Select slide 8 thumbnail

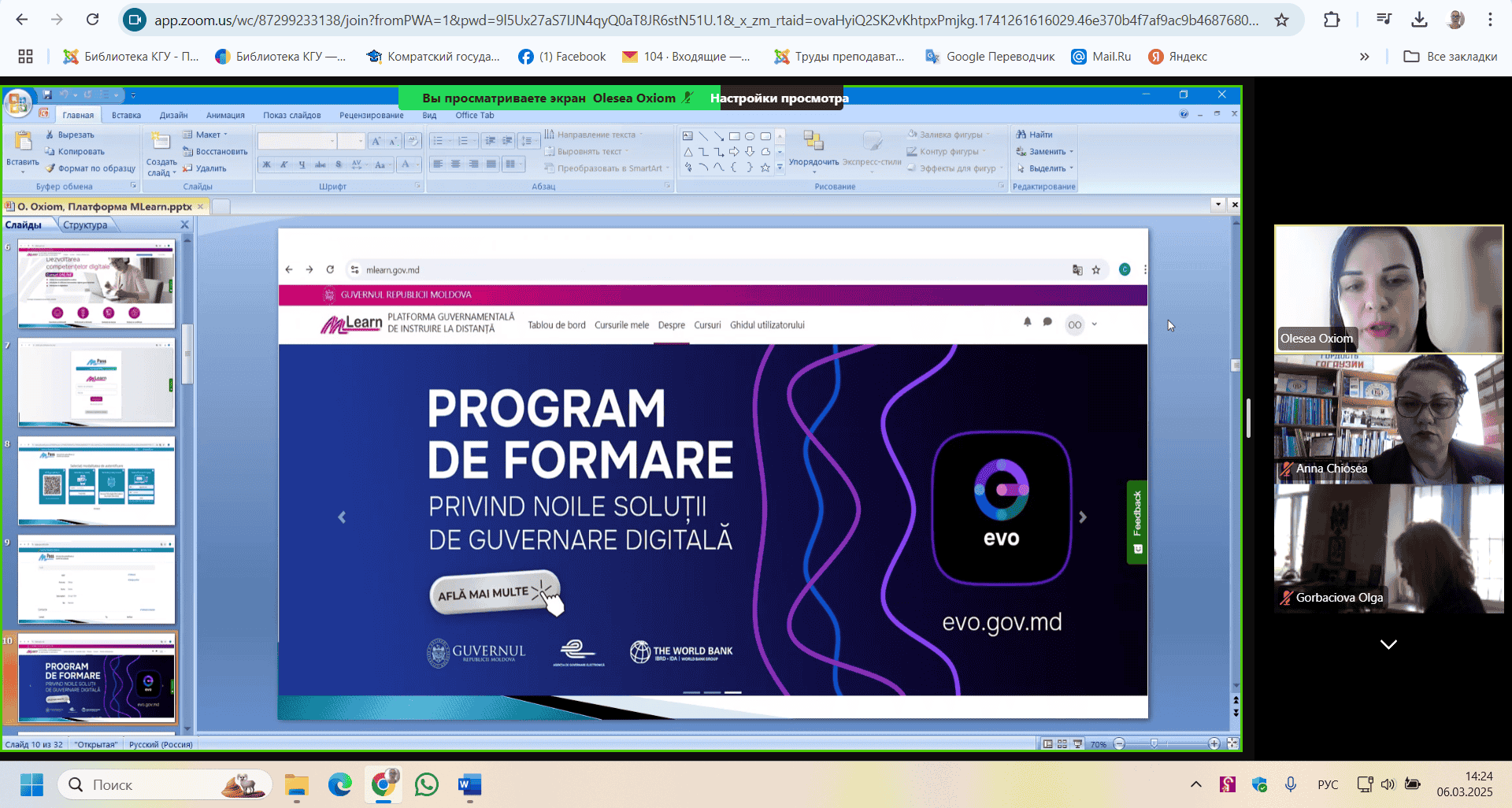[96, 480]
